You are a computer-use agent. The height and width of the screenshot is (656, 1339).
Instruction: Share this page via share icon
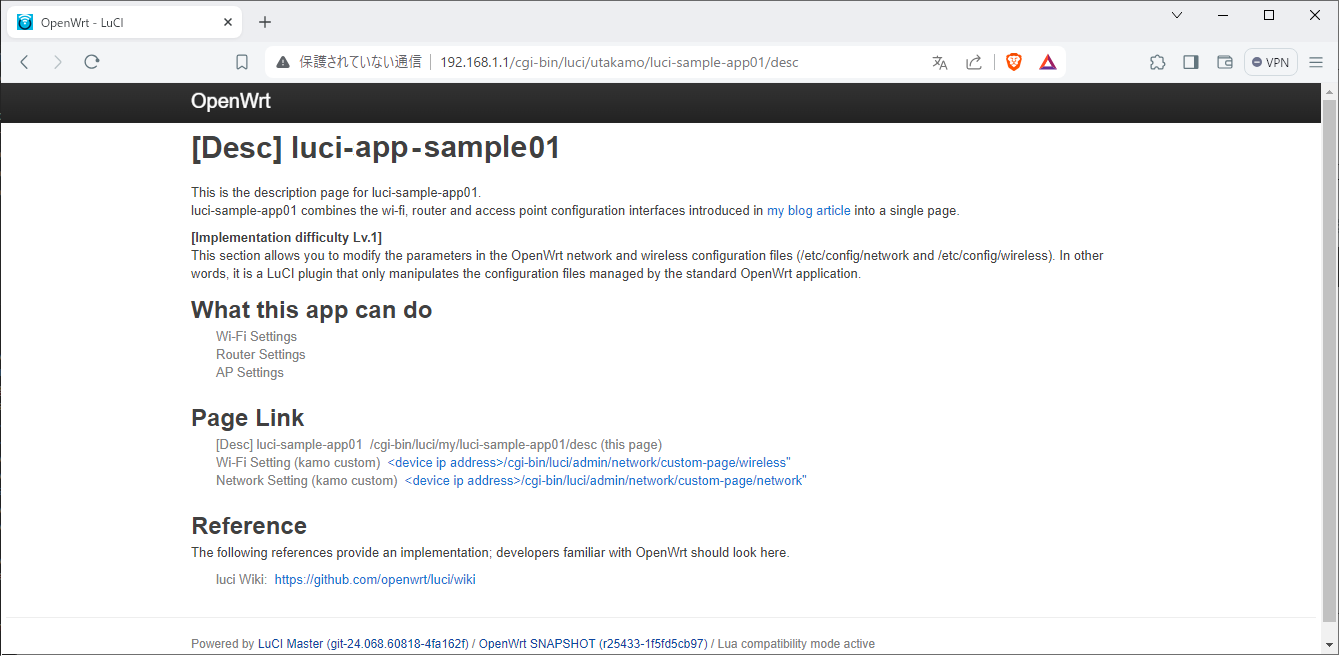tap(973, 62)
